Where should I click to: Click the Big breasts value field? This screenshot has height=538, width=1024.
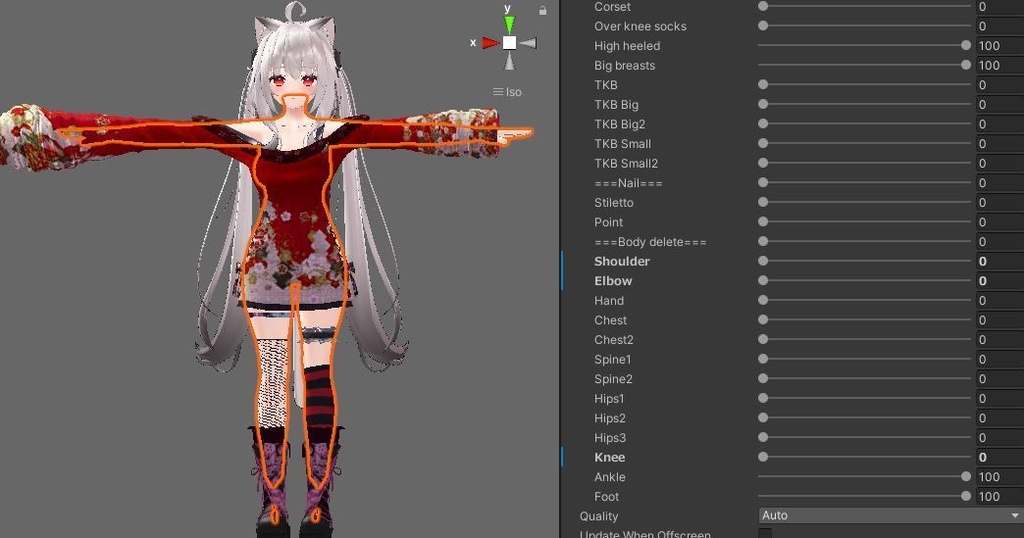(x=1000, y=65)
